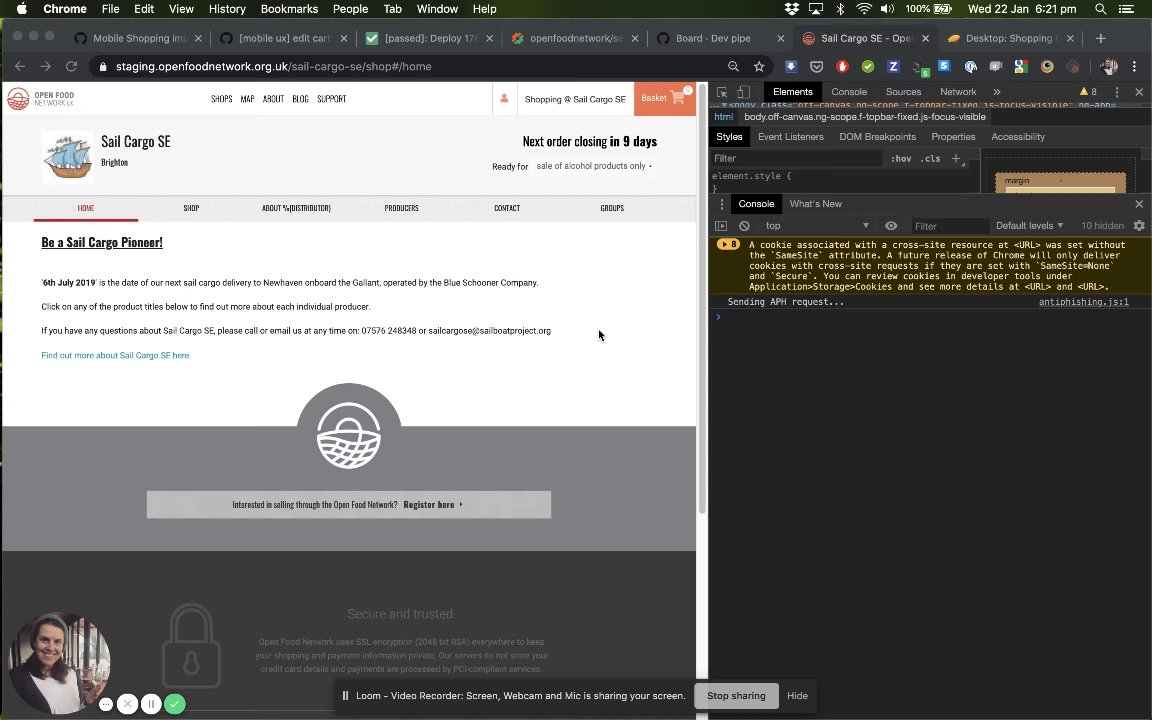Click the Stop sharing button
This screenshot has width=1152, height=720.
point(736,696)
